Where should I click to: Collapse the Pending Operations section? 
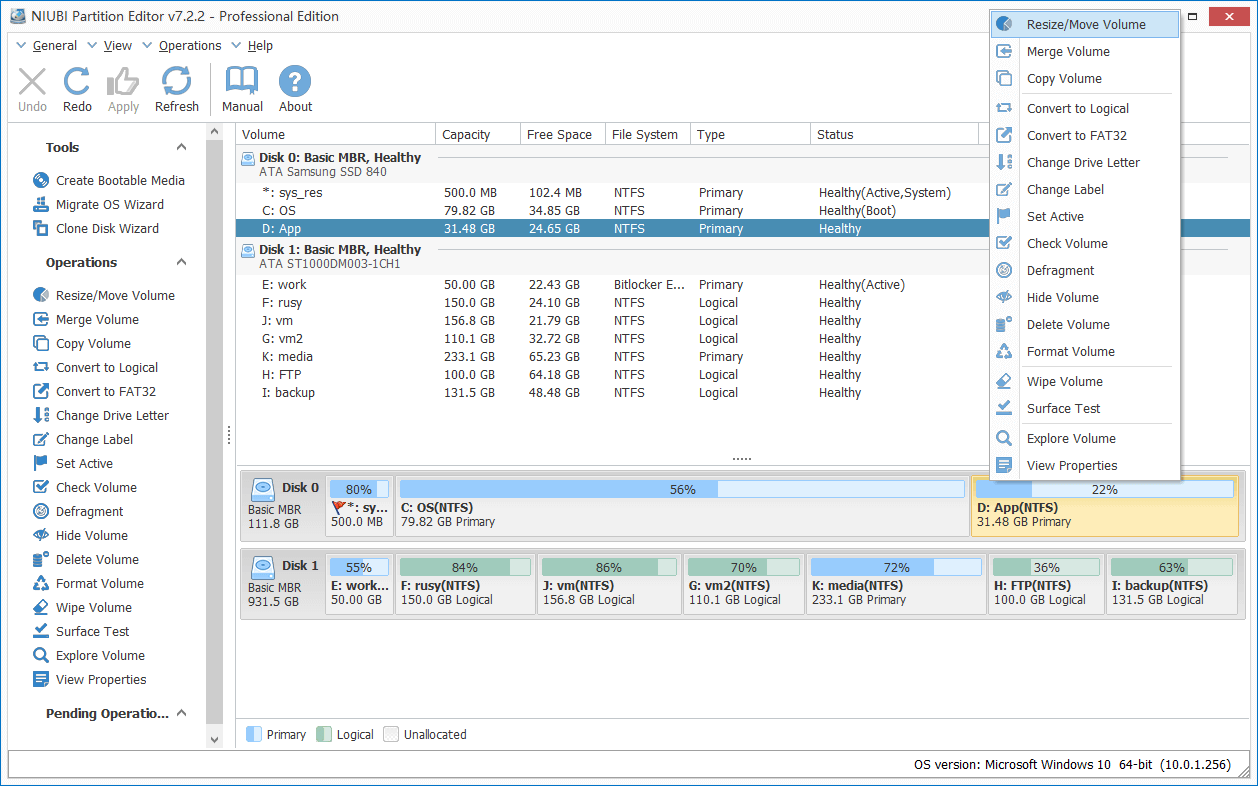(x=181, y=713)
